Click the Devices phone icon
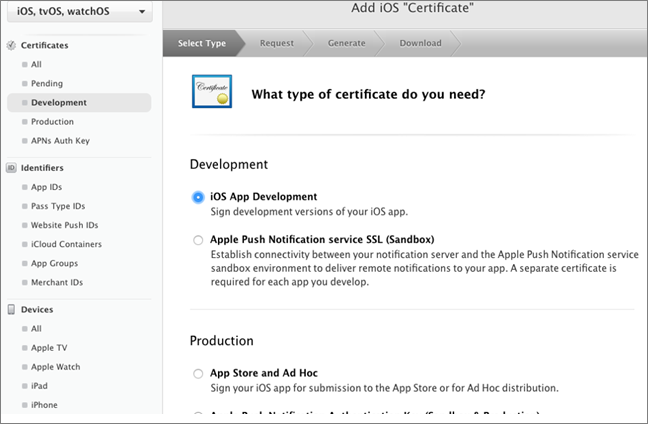This screenshot has height=424, width=648. (x=11, y=310)
